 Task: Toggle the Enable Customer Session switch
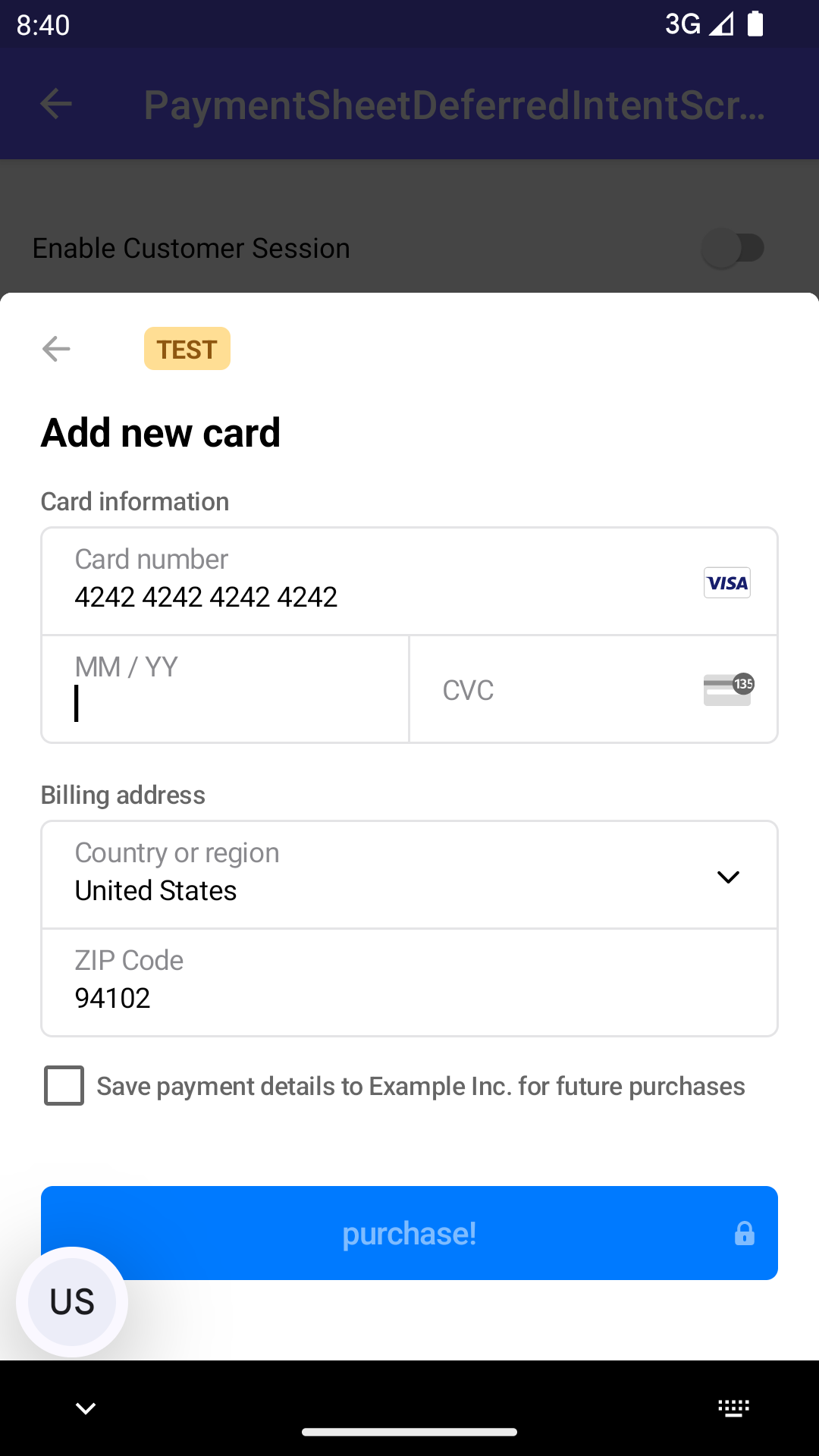pyautogui.click(x=733, y=248)
